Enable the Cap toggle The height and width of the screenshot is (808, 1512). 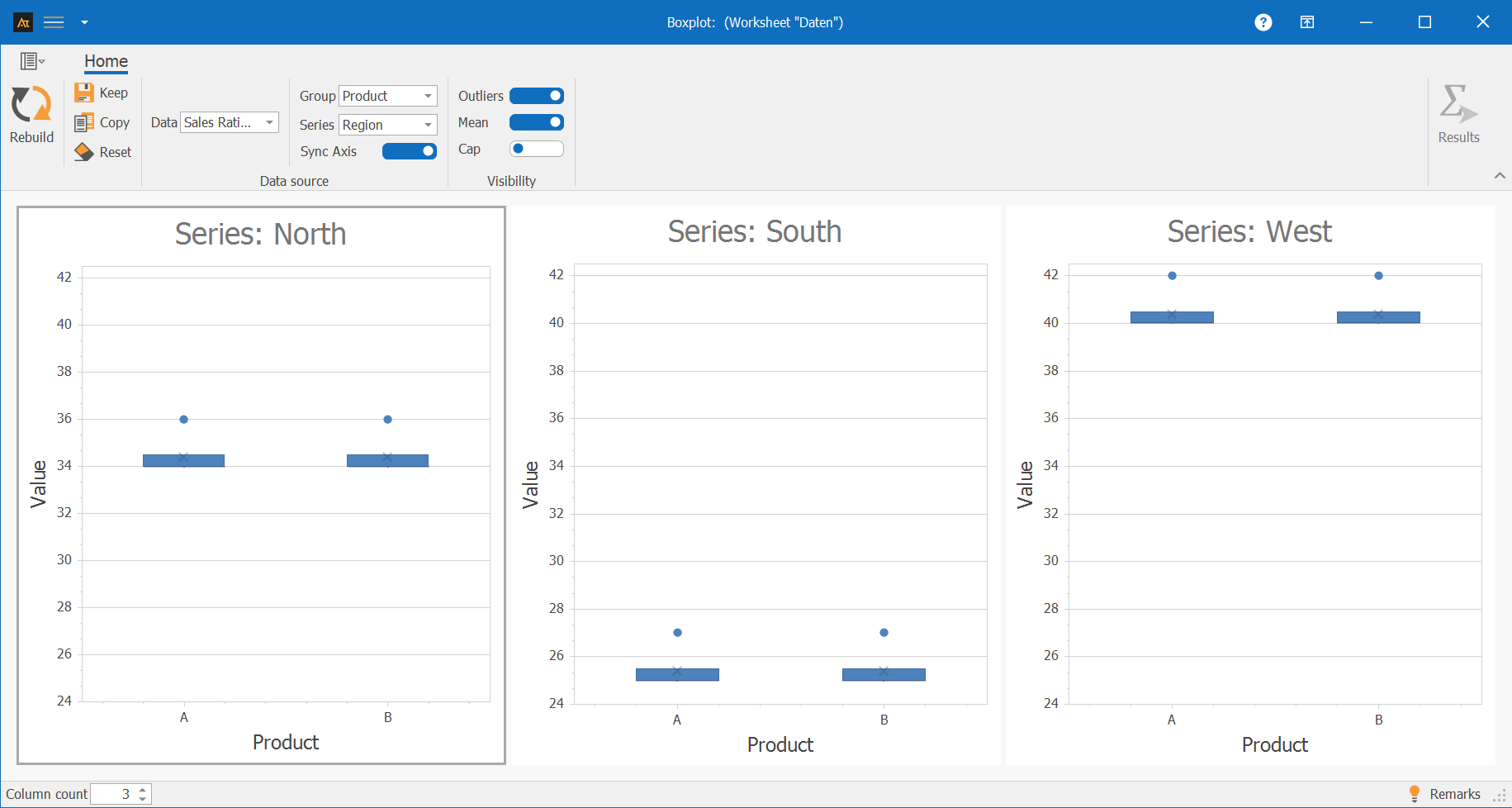537,149
